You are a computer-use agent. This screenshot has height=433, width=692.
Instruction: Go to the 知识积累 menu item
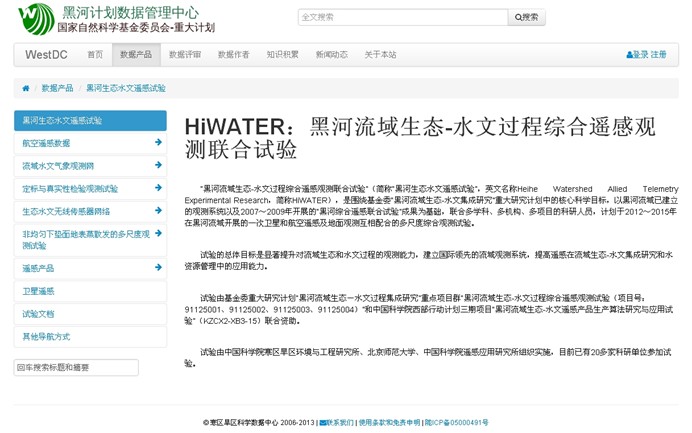[x=282, y=55]
